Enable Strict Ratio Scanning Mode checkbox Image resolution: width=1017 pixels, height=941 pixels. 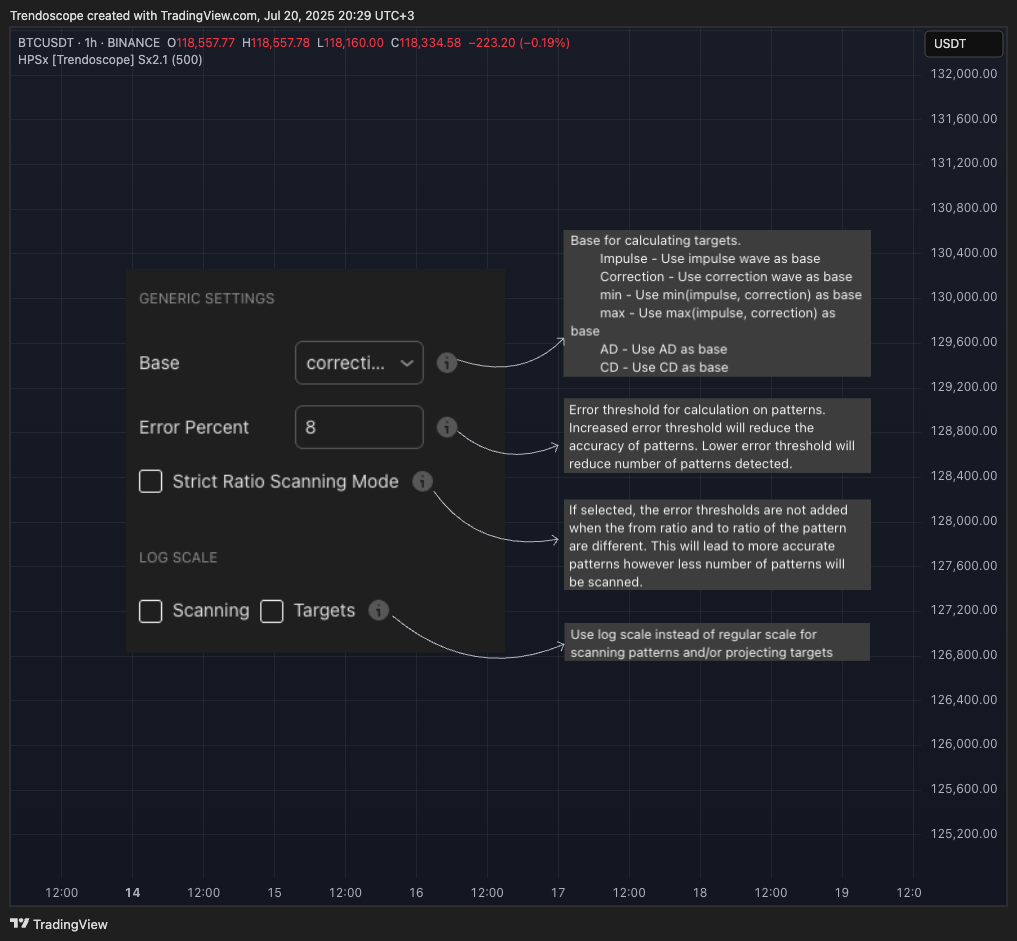pos(150,481)
